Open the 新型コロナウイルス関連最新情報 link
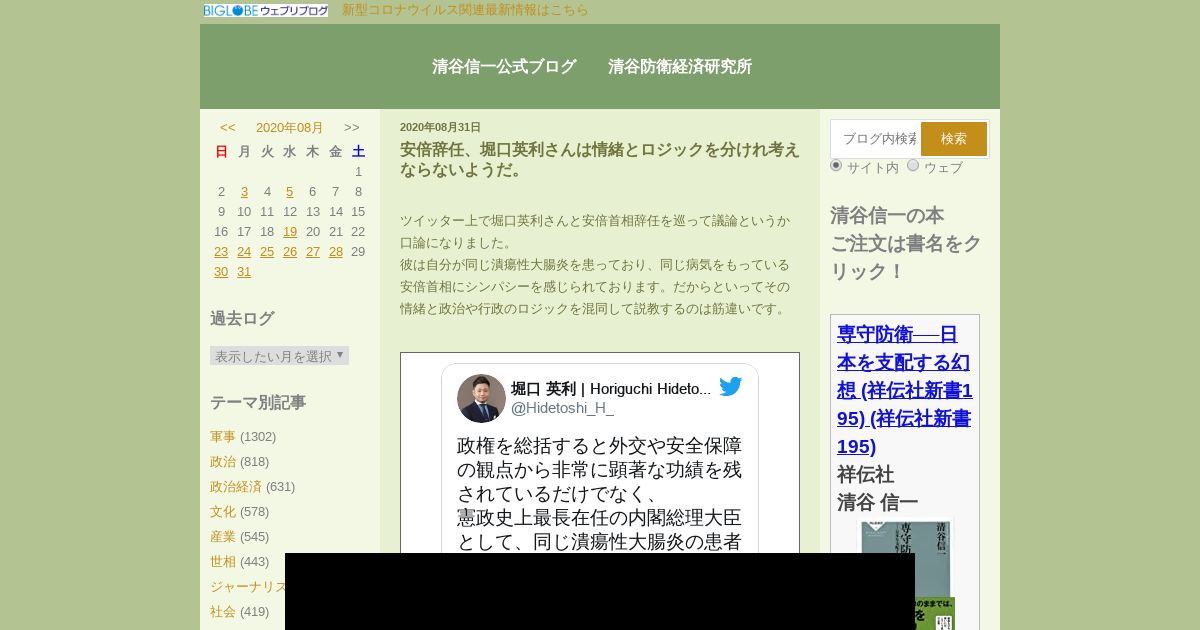The height and width of the screenshot is (630, 1200). click(465, 10)
